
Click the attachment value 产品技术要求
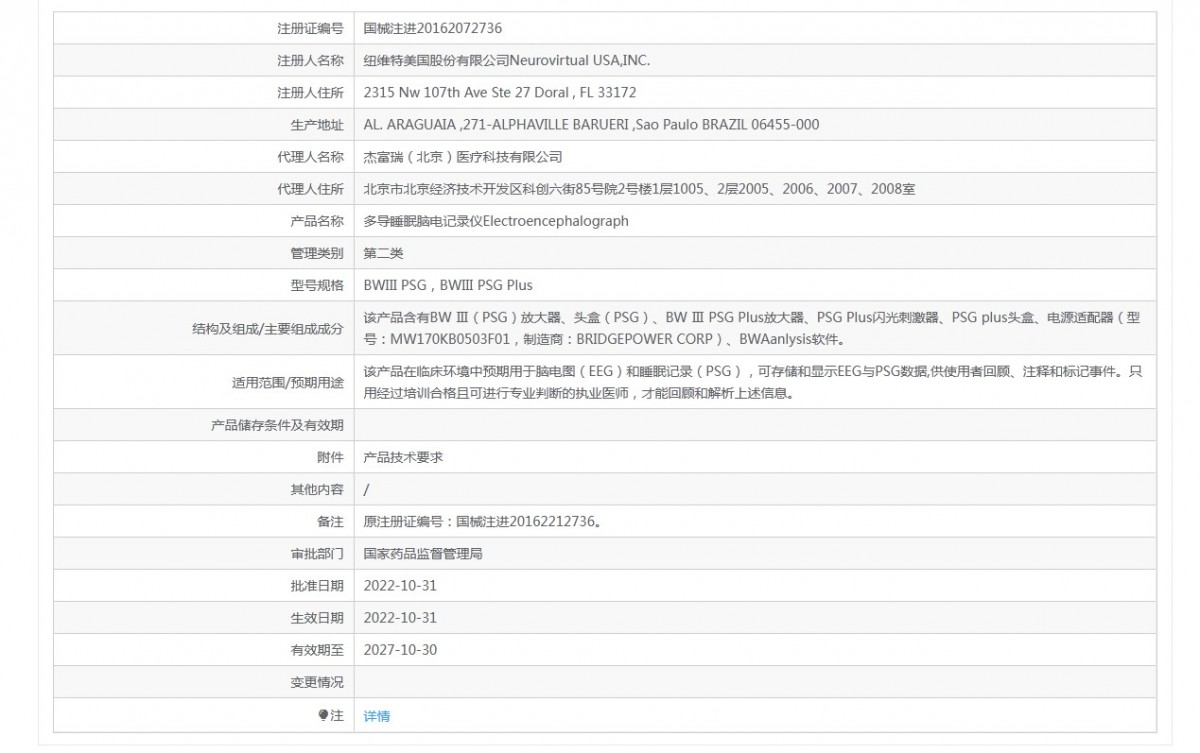pyautogui.click(x=404, y=457)
